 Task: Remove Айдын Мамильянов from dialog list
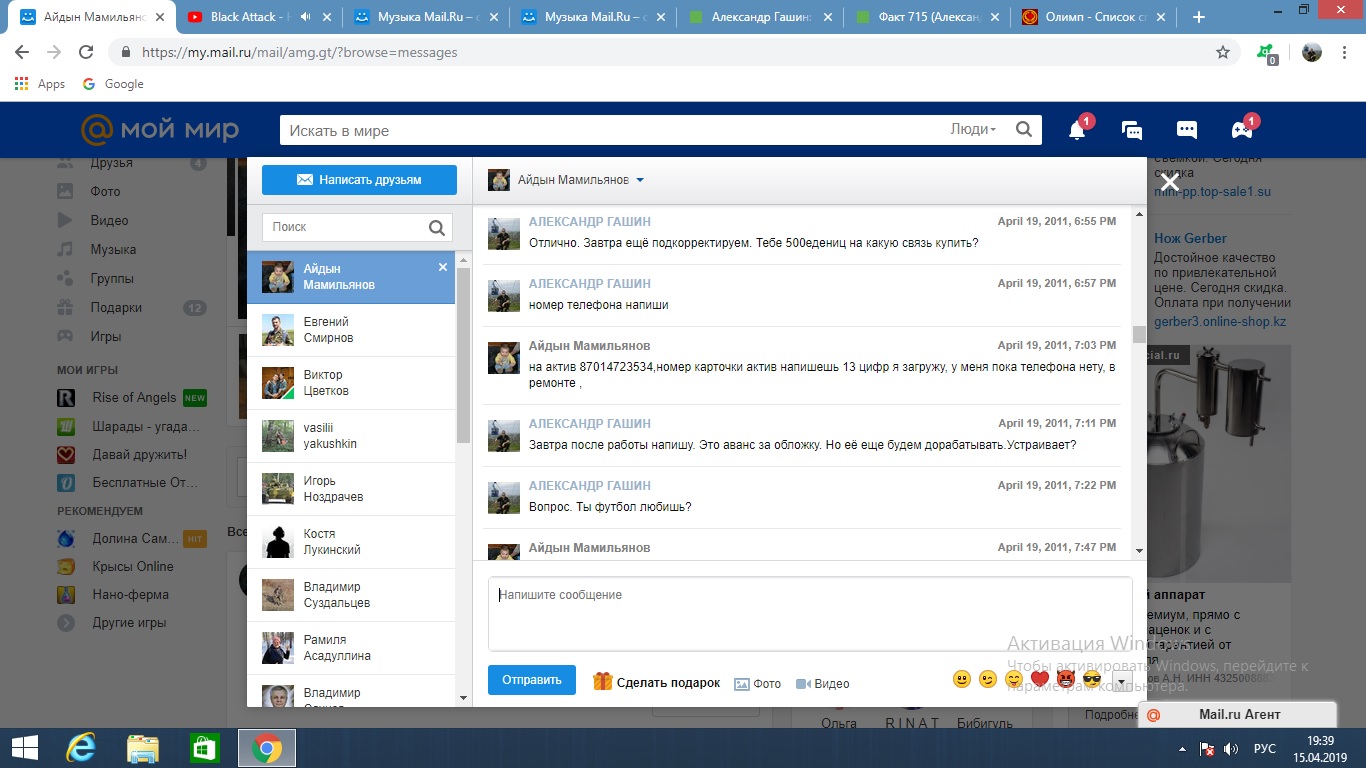pyautogui.click(x=443, y=267)
